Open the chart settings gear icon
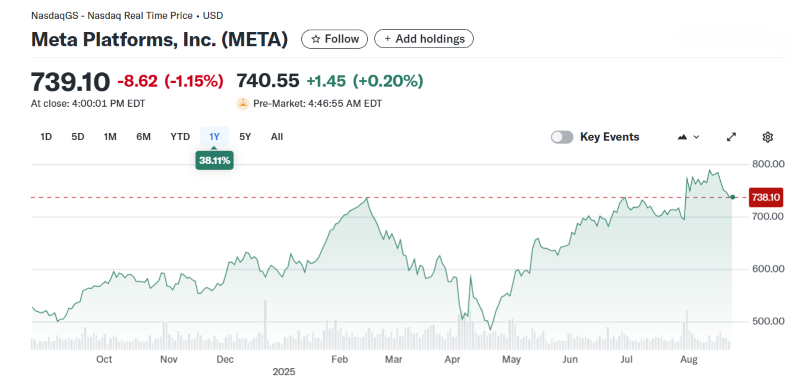The width and height of the screenshot is (800, 383). click(767, 137)
